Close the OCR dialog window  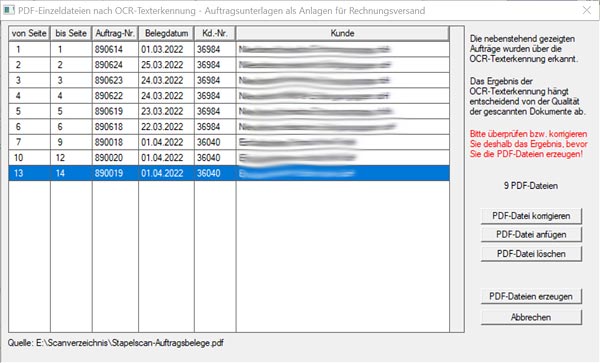point(587,10)
